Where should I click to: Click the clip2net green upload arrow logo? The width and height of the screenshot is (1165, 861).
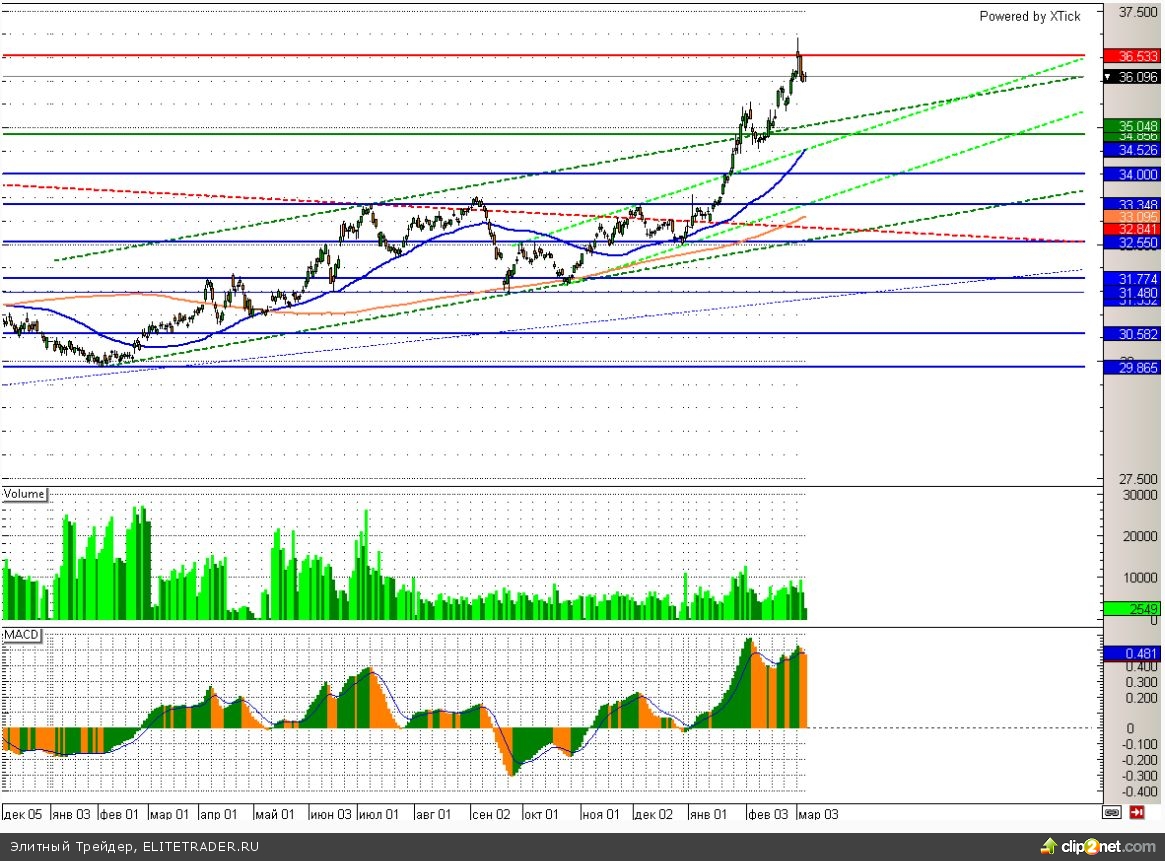tap(1050, 847)
